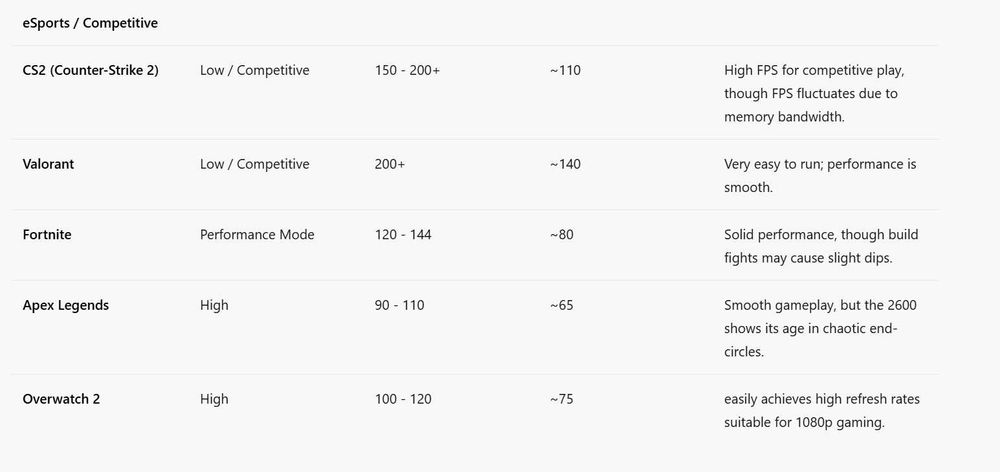Select the Valorant game name cell
Image resolution: width=1000 pixels, height=472 pixels.
coord(50,164)
